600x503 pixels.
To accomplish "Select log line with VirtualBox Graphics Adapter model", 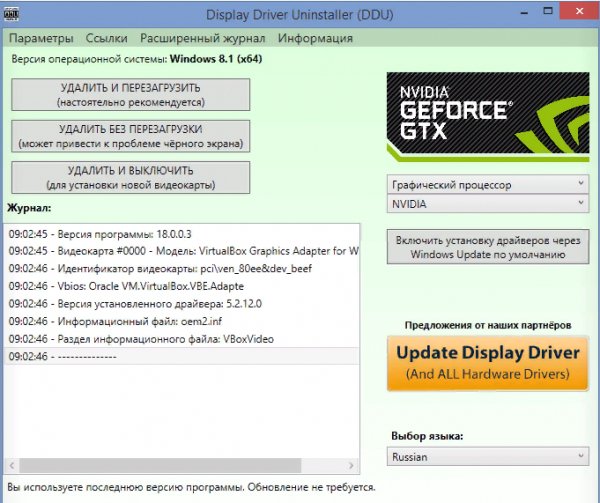I will tap(182, 251).
